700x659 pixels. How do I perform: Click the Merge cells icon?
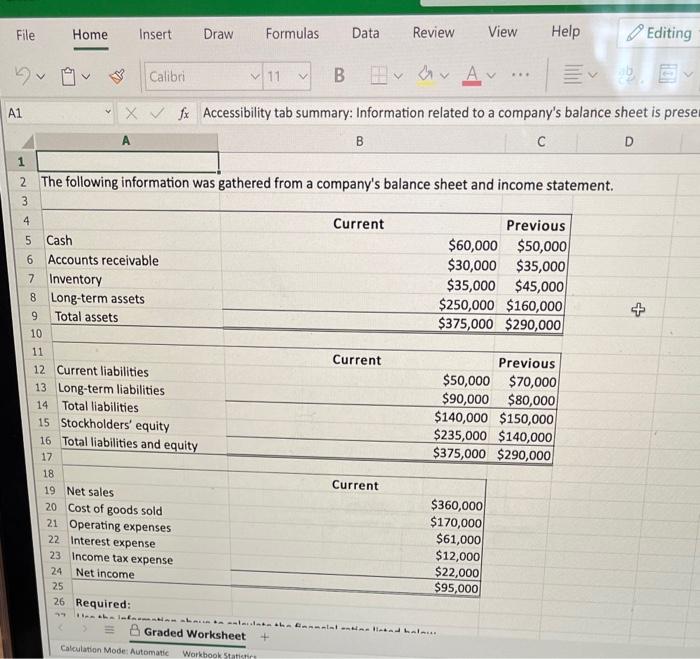(x=668, y=74)
